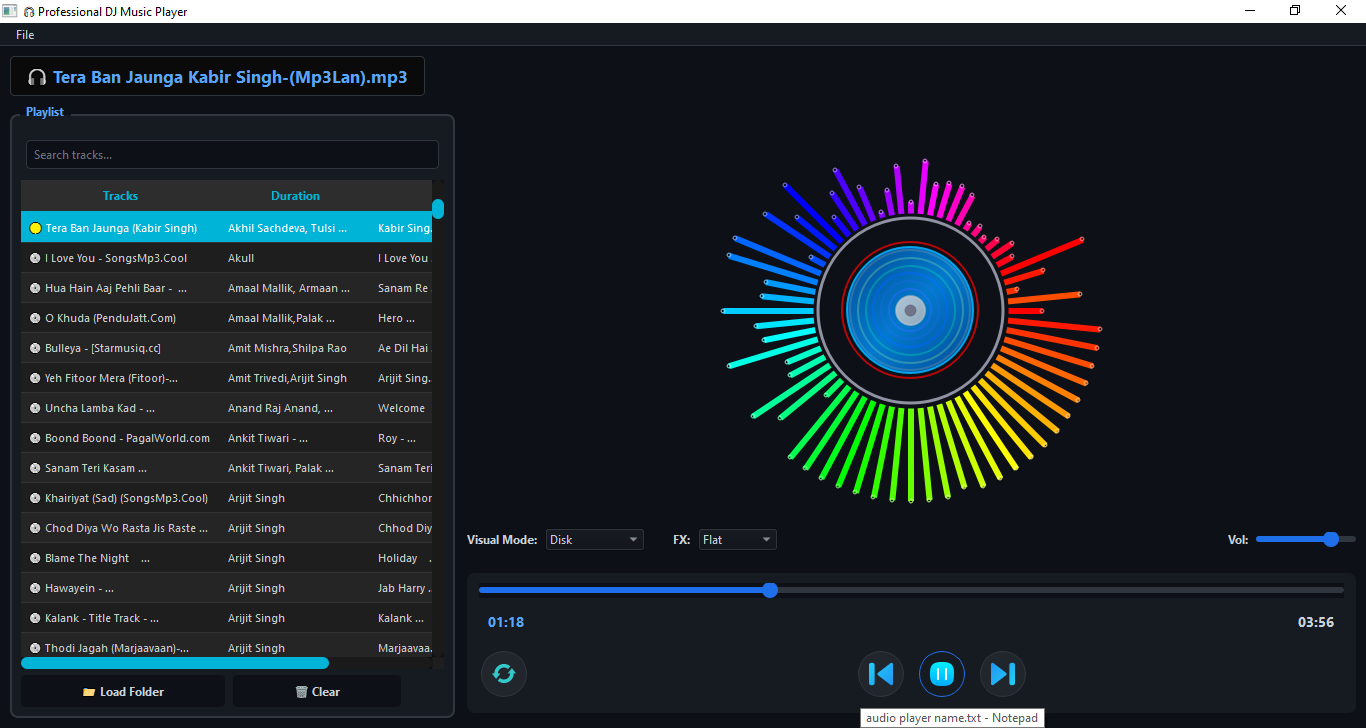Skip to the next track

click(x=1003, y=674)
